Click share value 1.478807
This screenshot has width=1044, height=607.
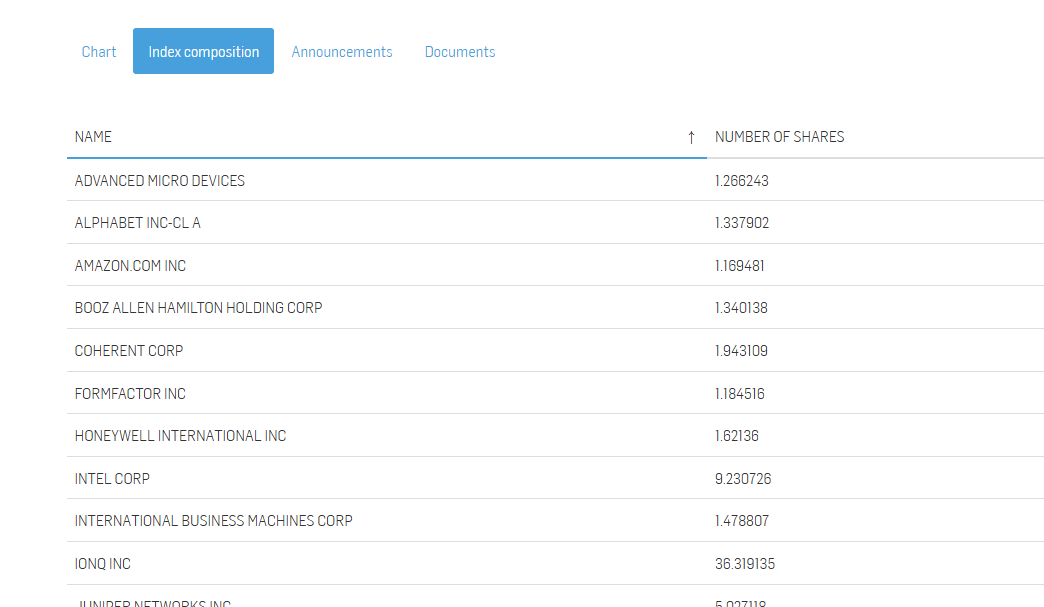[x=742, y=521]
